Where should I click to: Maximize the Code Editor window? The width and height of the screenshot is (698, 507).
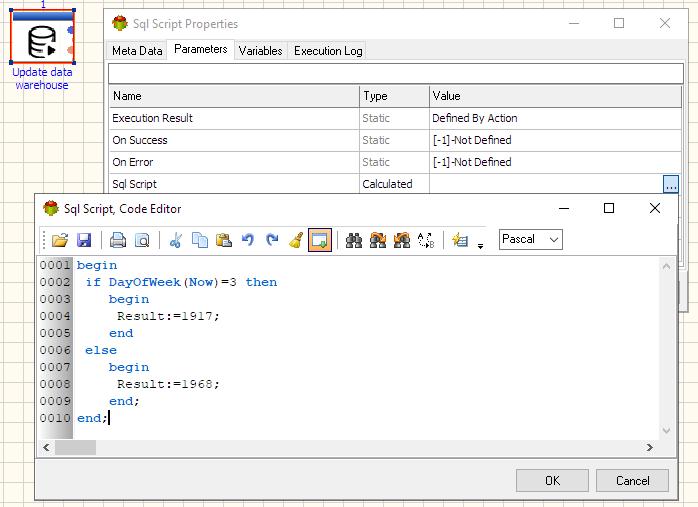pos(609,208)
